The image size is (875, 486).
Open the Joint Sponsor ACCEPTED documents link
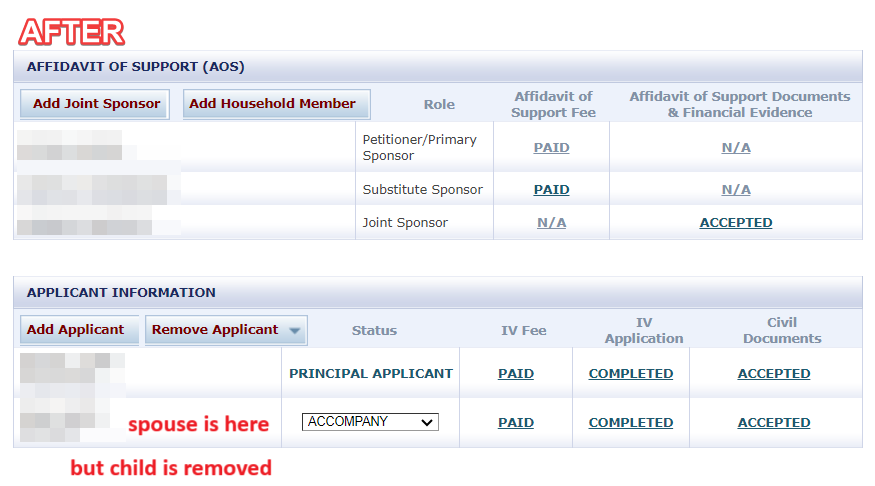click(735, 223)
